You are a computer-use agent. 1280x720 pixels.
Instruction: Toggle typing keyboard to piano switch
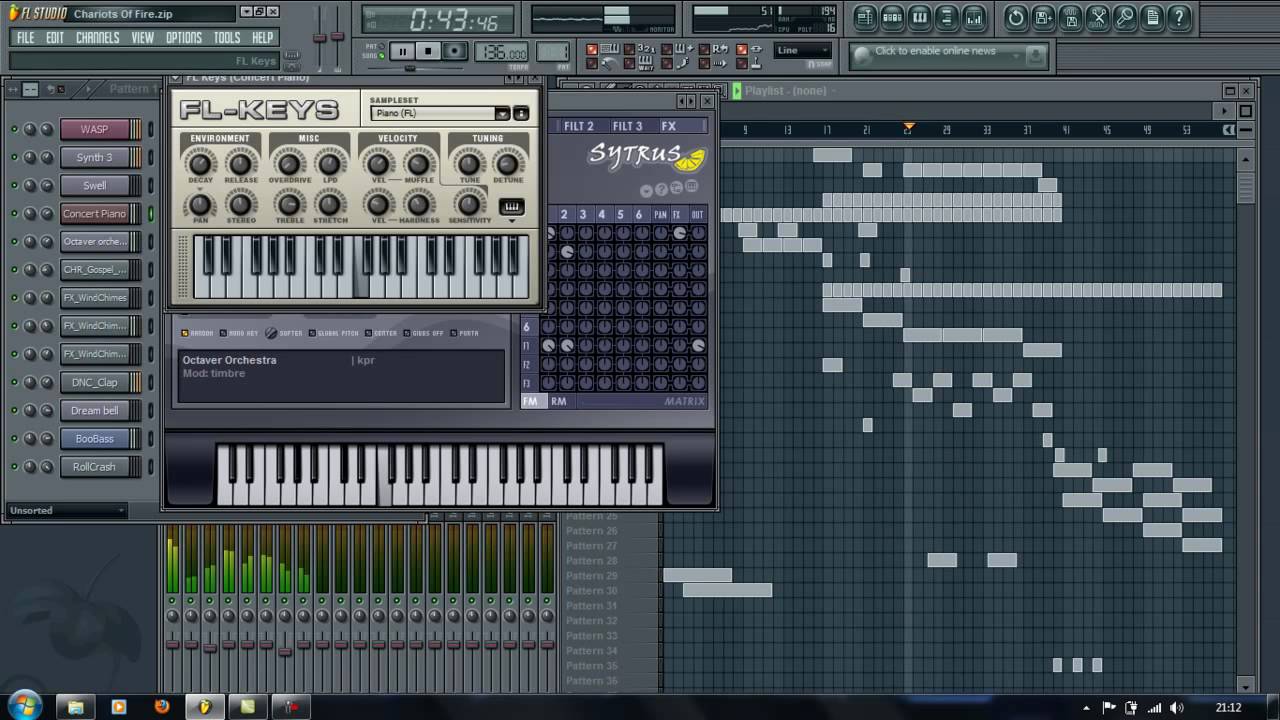point(592,49)
